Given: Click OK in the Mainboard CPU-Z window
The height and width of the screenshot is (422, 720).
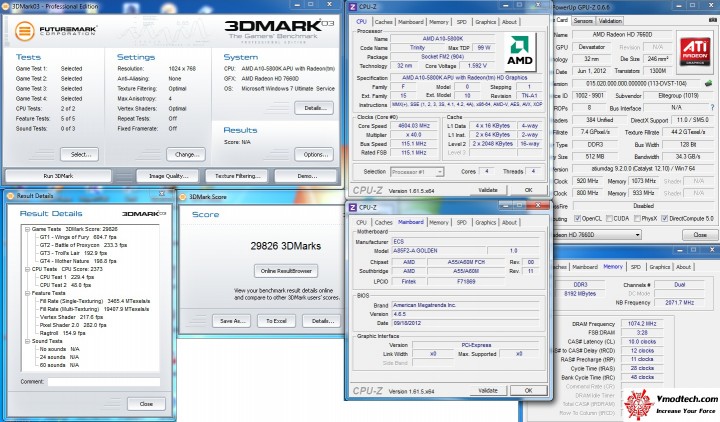Looking at the screenshot, I should coord(529,390).
